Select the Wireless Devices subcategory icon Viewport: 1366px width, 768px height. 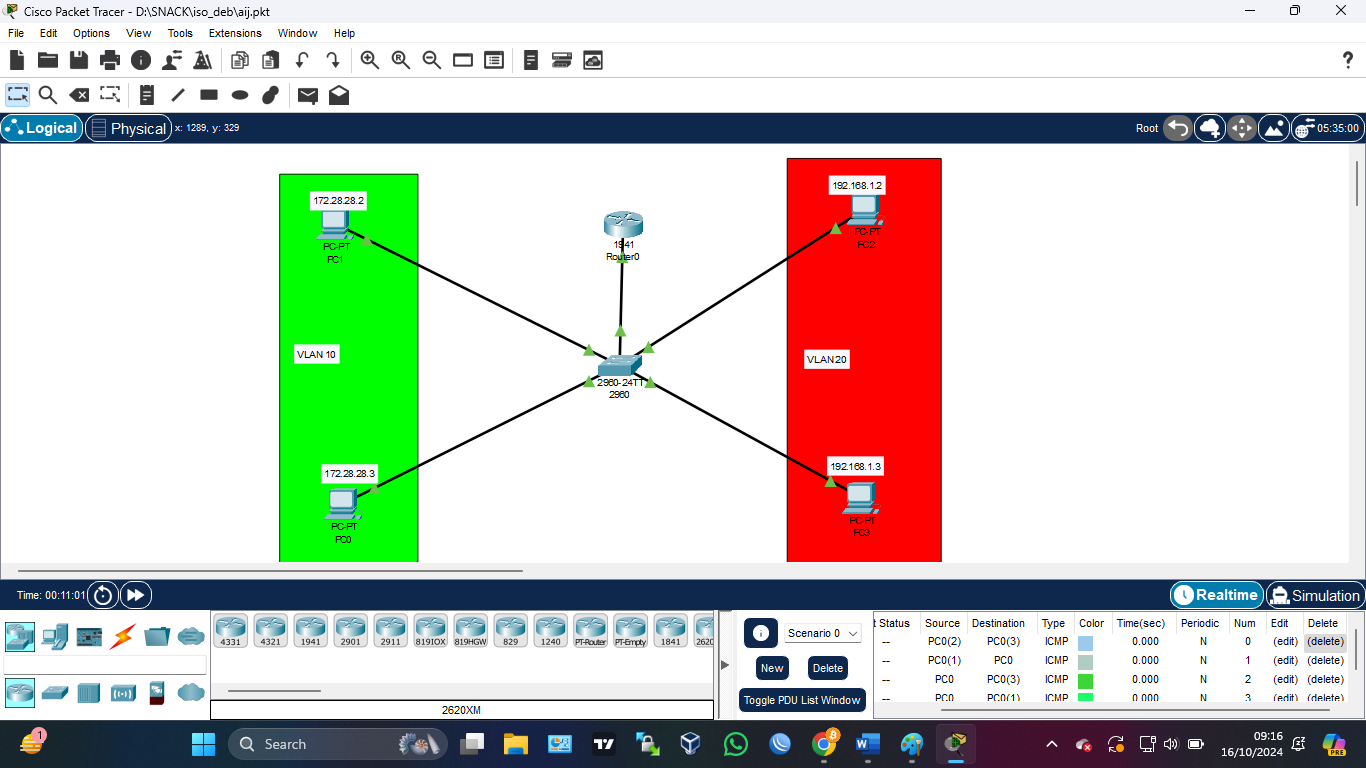click(123, 691)
